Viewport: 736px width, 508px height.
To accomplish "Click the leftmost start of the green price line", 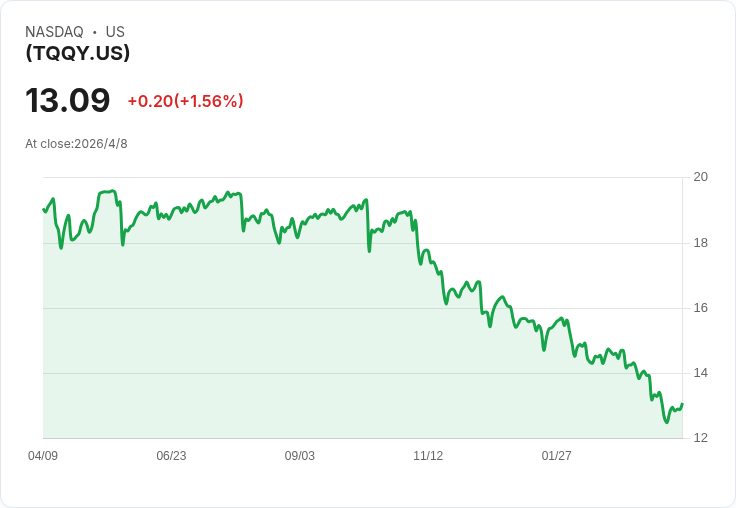I will [43, 209].
